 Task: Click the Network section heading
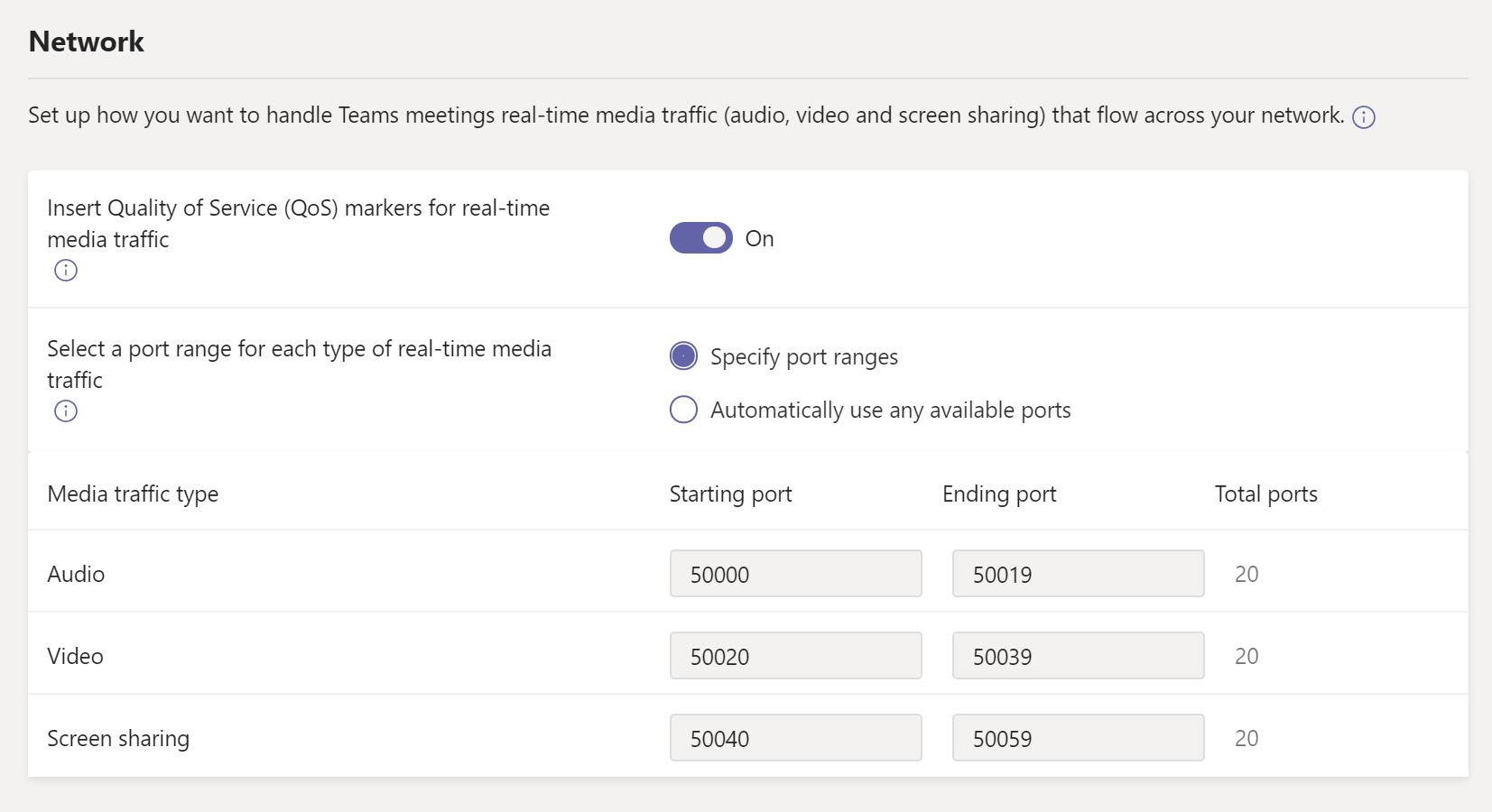[x=87, y=42]
